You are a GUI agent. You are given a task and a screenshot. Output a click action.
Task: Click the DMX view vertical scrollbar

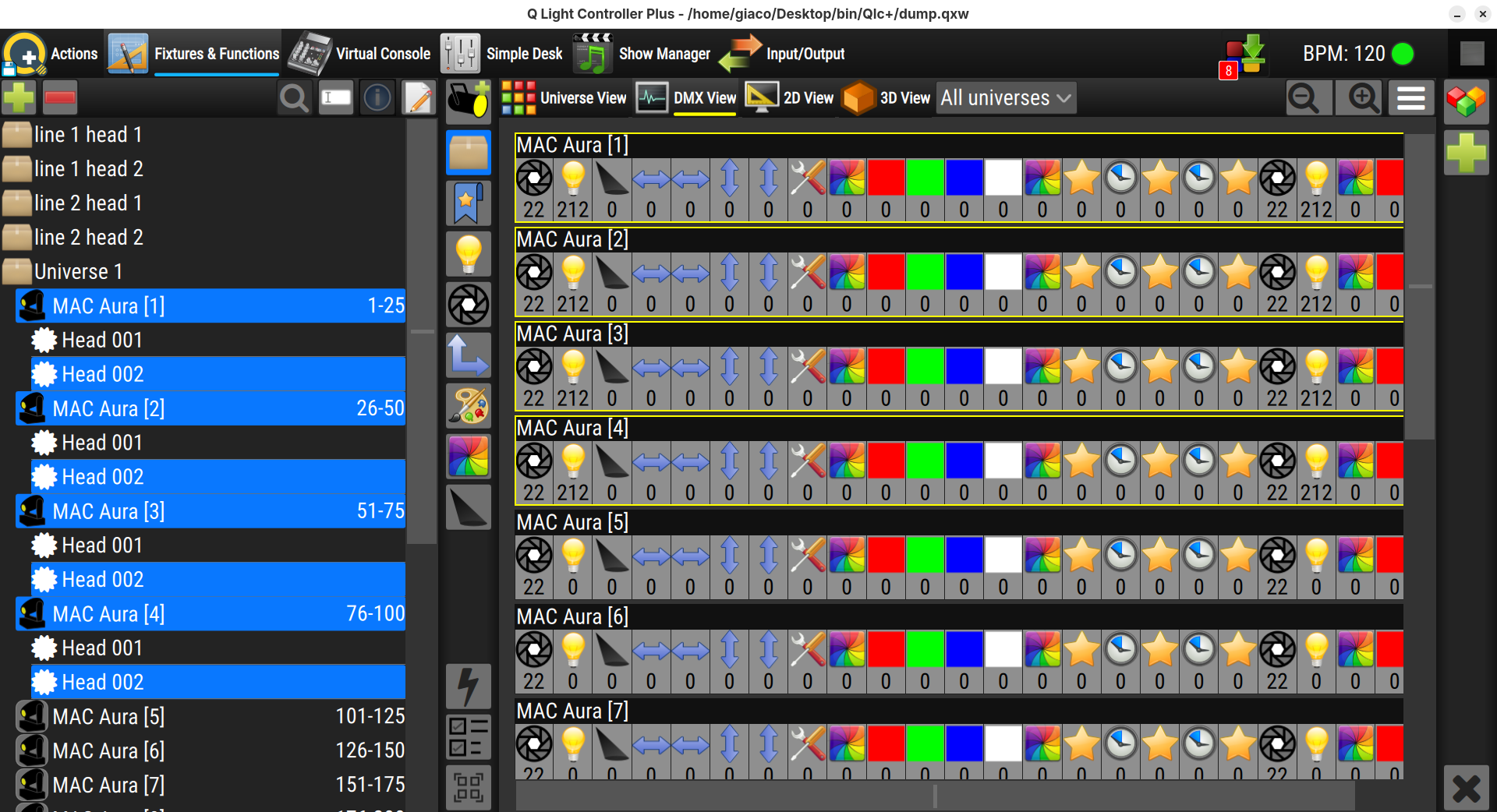(1420, 286)
